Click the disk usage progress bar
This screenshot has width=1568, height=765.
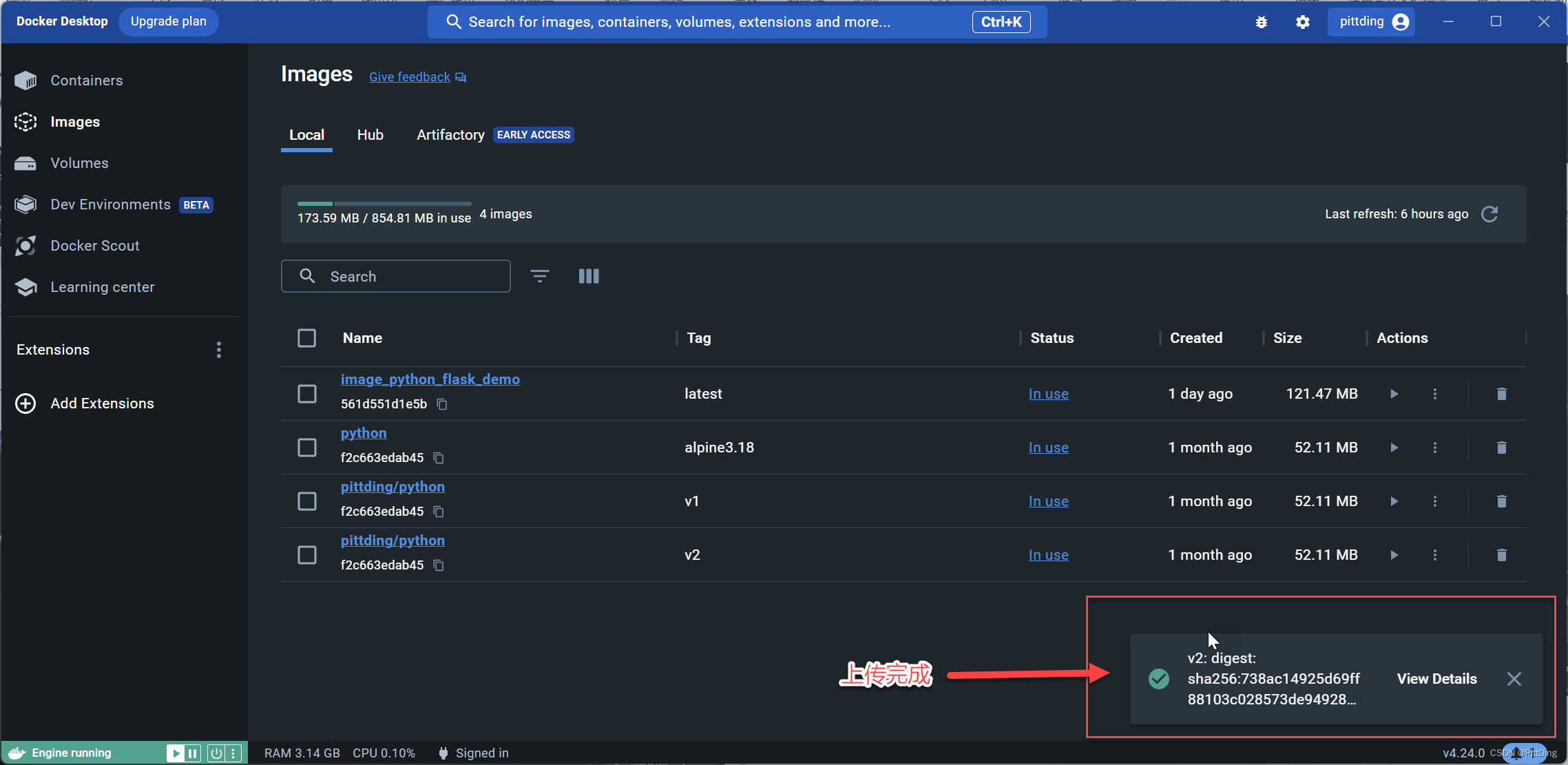384,204
